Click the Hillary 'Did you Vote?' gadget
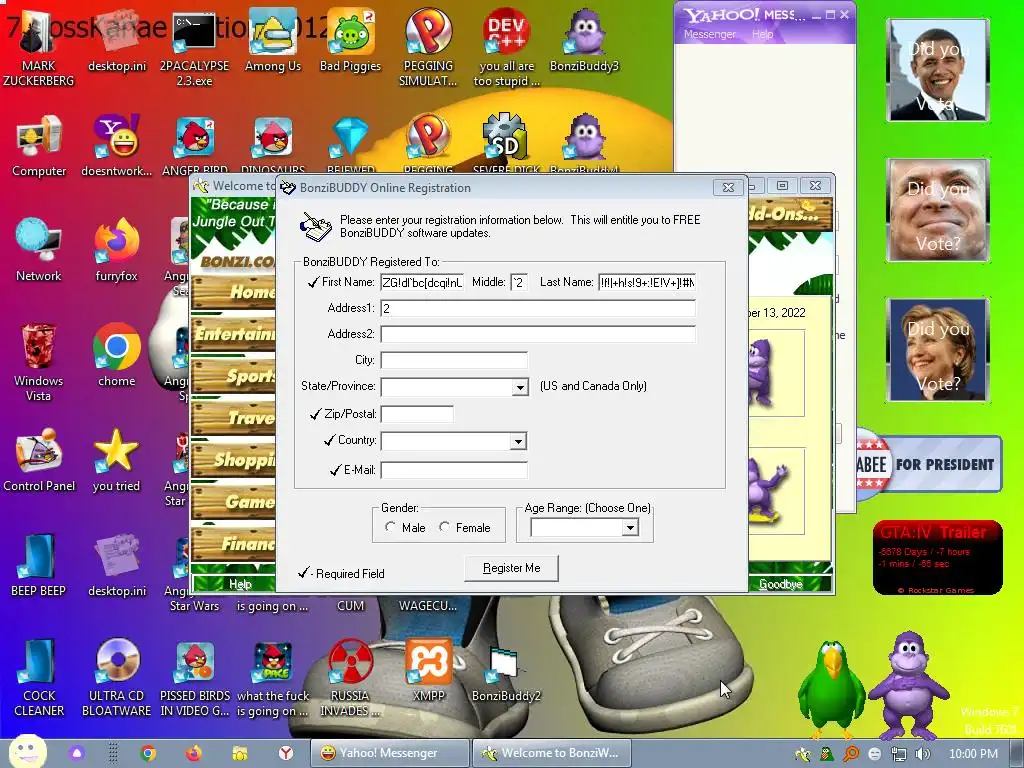 click(x=937, y=349)
